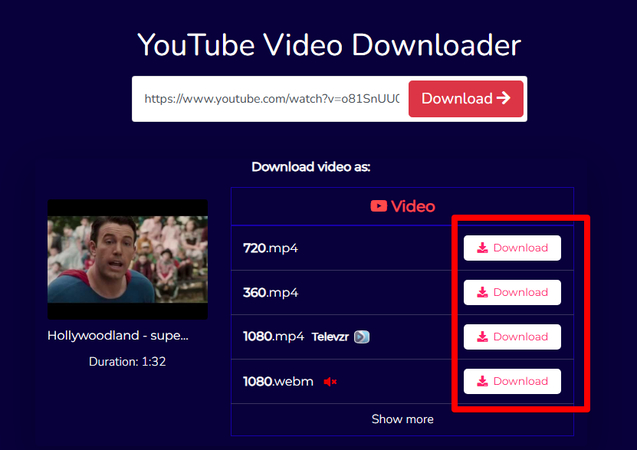Click the 'Duration: 1:32' text

tap(128, 361)
